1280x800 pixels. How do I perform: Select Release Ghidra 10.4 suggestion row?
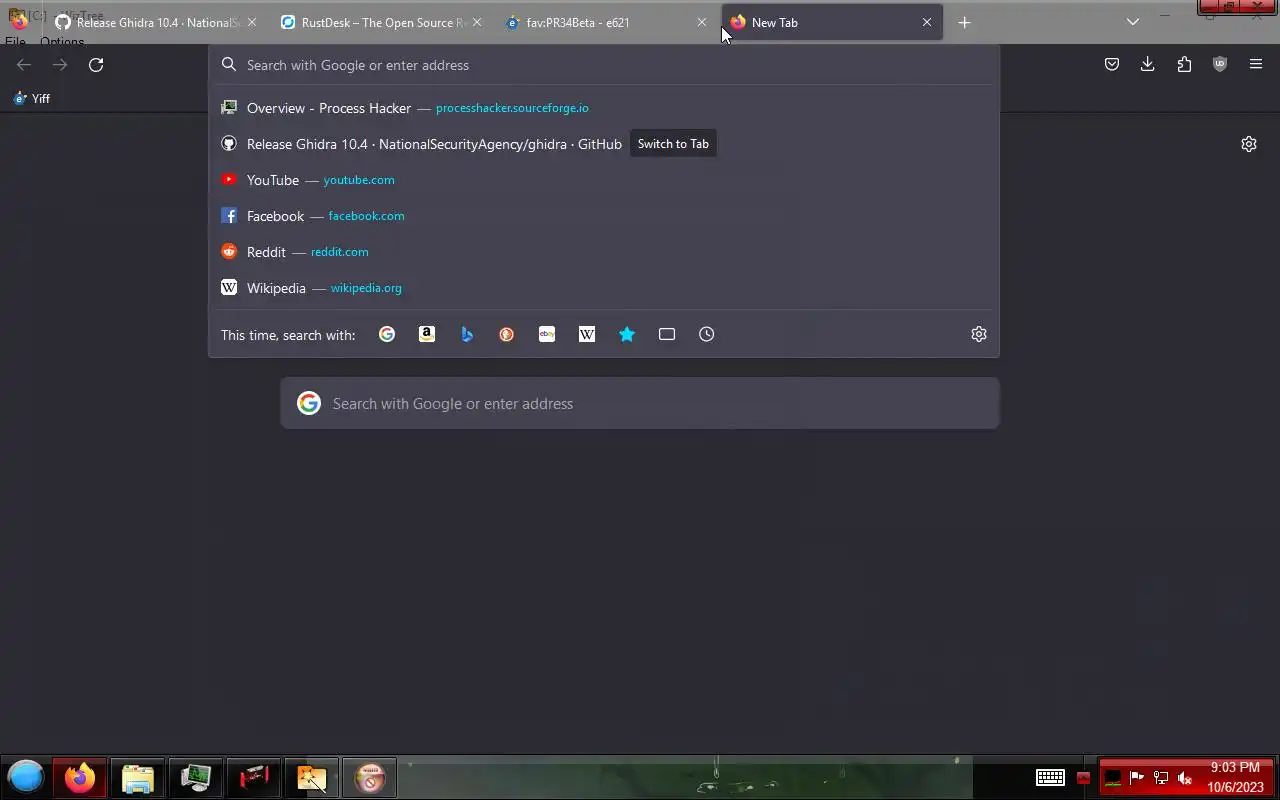(x=604, y=144)
